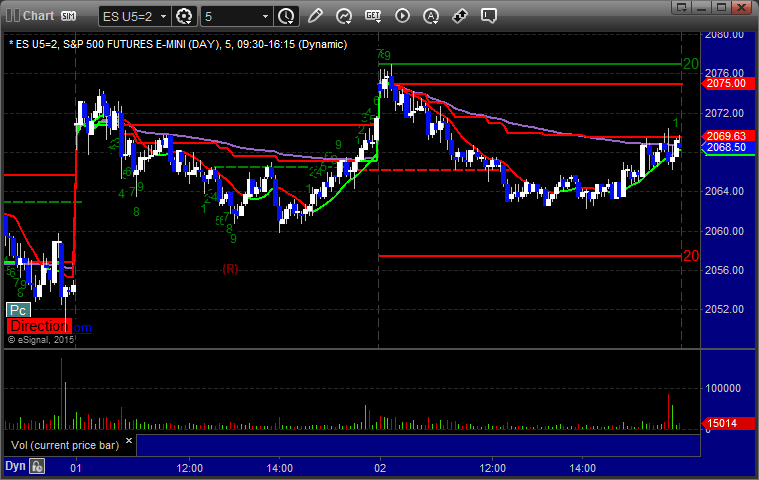Click the GET studies toolbar icon
This screenshot has width=759, height=480.
pos(373,16)
